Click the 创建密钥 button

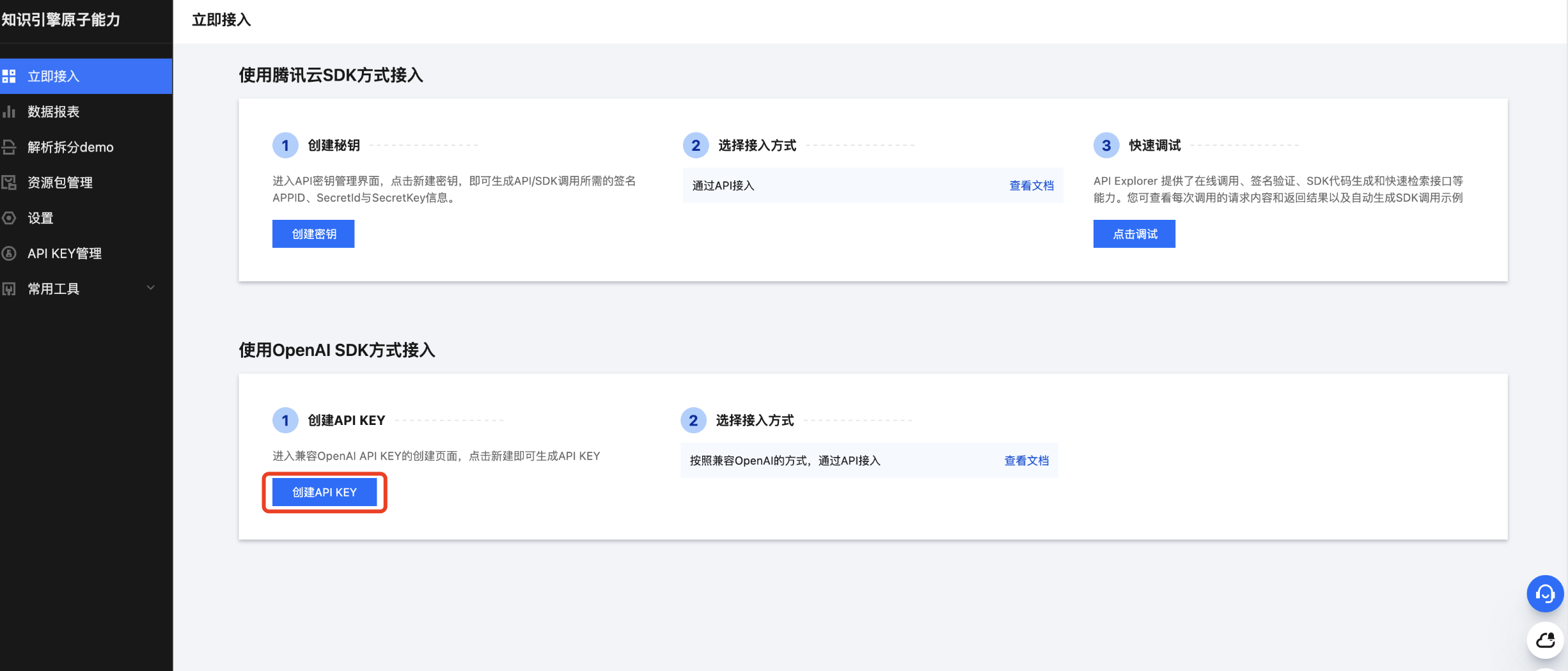coord(313,234)
